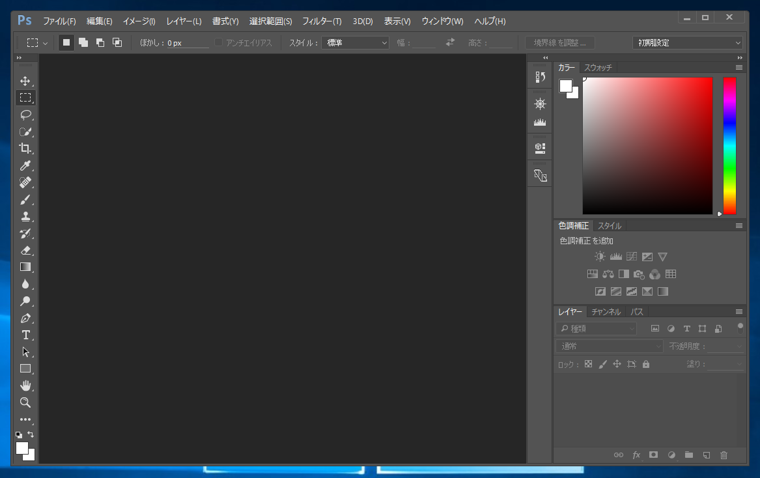This screenshot has height=478, width=760.
Task: Switch to the チャンネル tab
Action: click(x=606, y=312)
